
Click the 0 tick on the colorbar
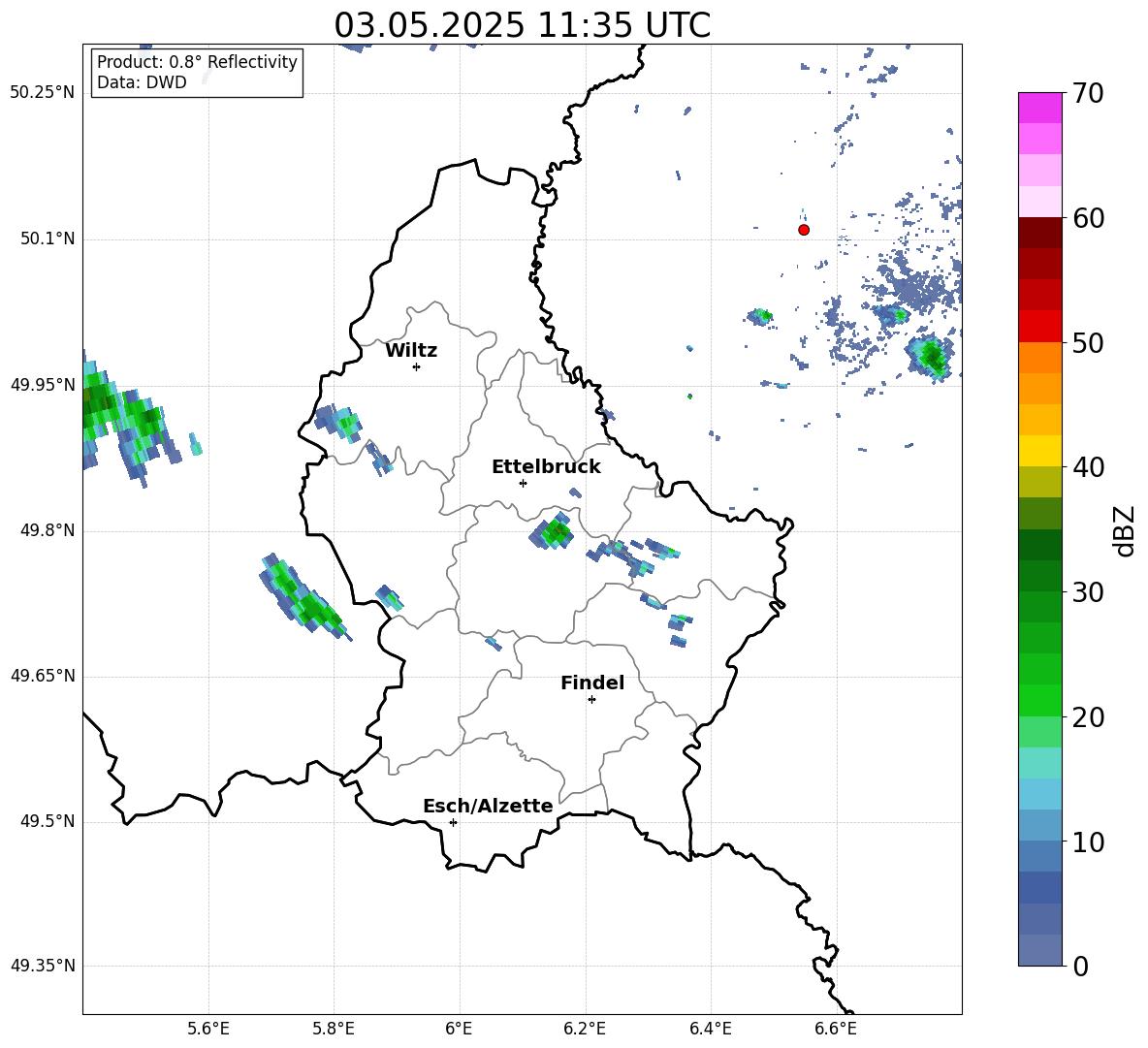[1081, 966]
